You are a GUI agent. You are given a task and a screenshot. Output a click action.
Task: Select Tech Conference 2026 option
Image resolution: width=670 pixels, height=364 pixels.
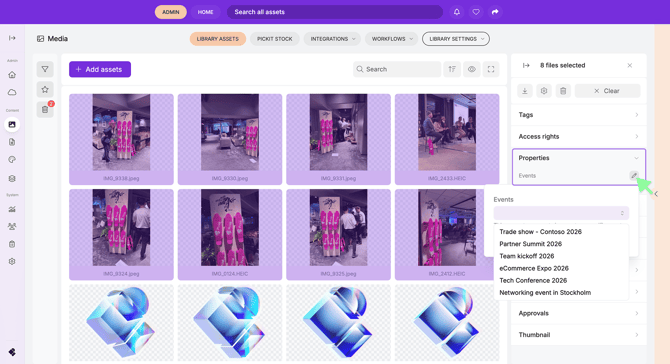coord(561,280)
